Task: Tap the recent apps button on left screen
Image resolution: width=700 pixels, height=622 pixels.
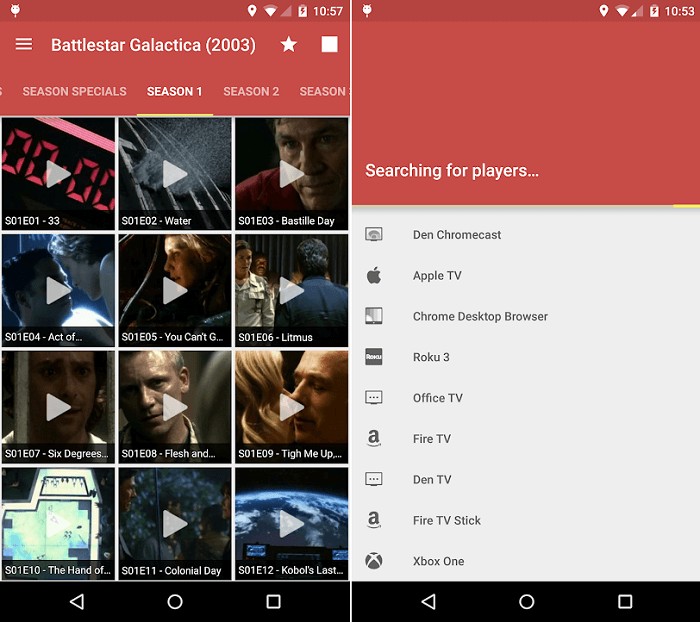Action: 273,601
